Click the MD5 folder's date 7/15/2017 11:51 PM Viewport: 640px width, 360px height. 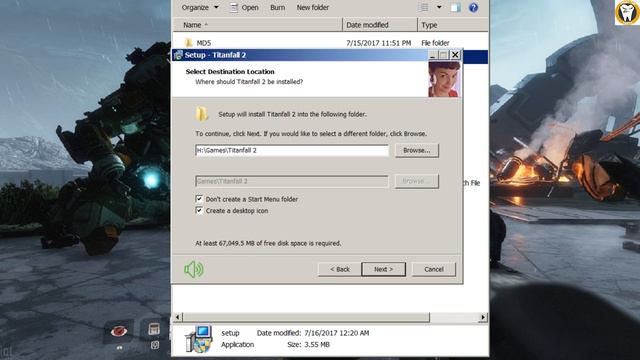(x=378, y=43)
